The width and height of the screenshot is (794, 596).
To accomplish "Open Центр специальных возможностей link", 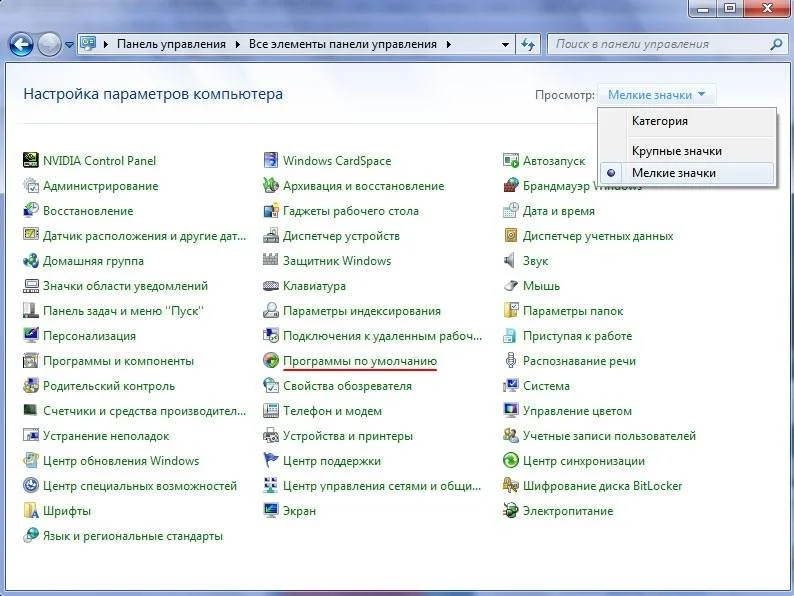I will tap(140, 486).
